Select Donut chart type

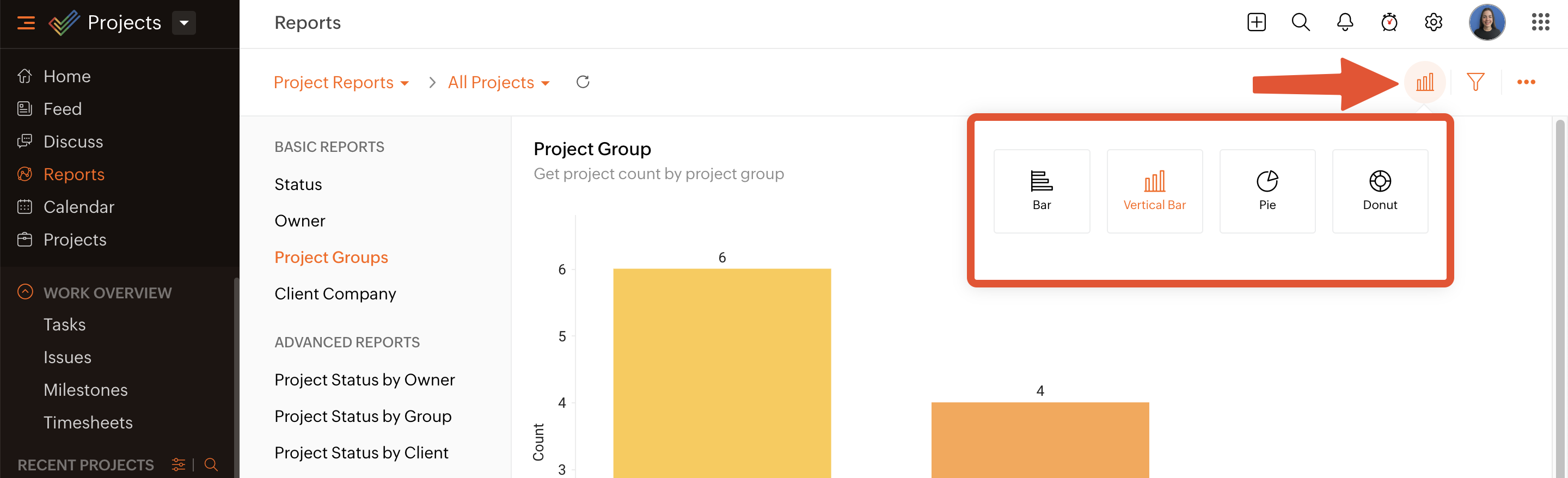click(x=1380, y=191)
